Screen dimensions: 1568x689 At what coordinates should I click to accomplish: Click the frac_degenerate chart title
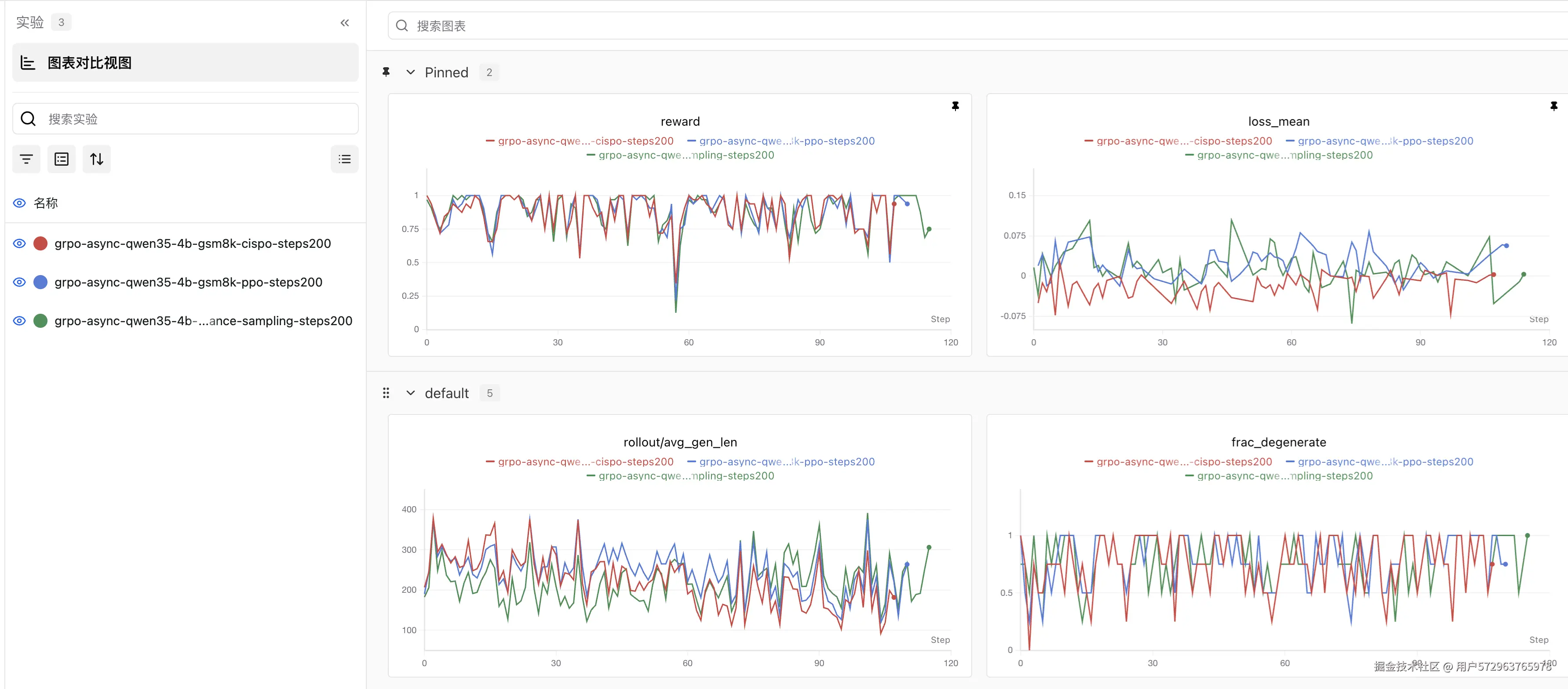point(1278,442)
